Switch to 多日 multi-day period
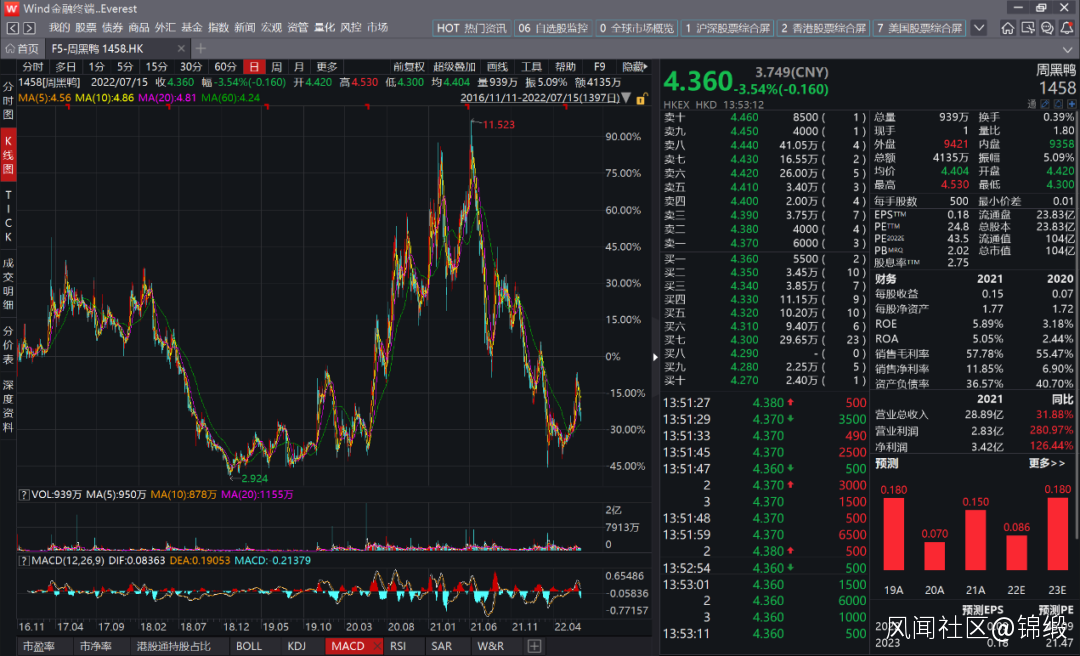This screenshot has width=1080, height=656. [x=65, y=67]
